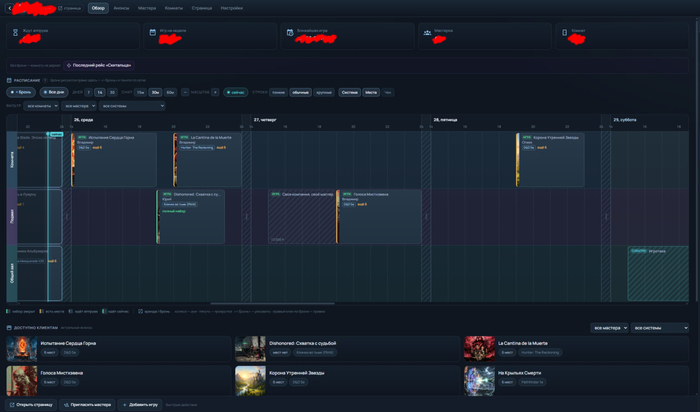Select 'крупные' row size
The width and height of the screenshot is (700, 412).
click(324, 92)
